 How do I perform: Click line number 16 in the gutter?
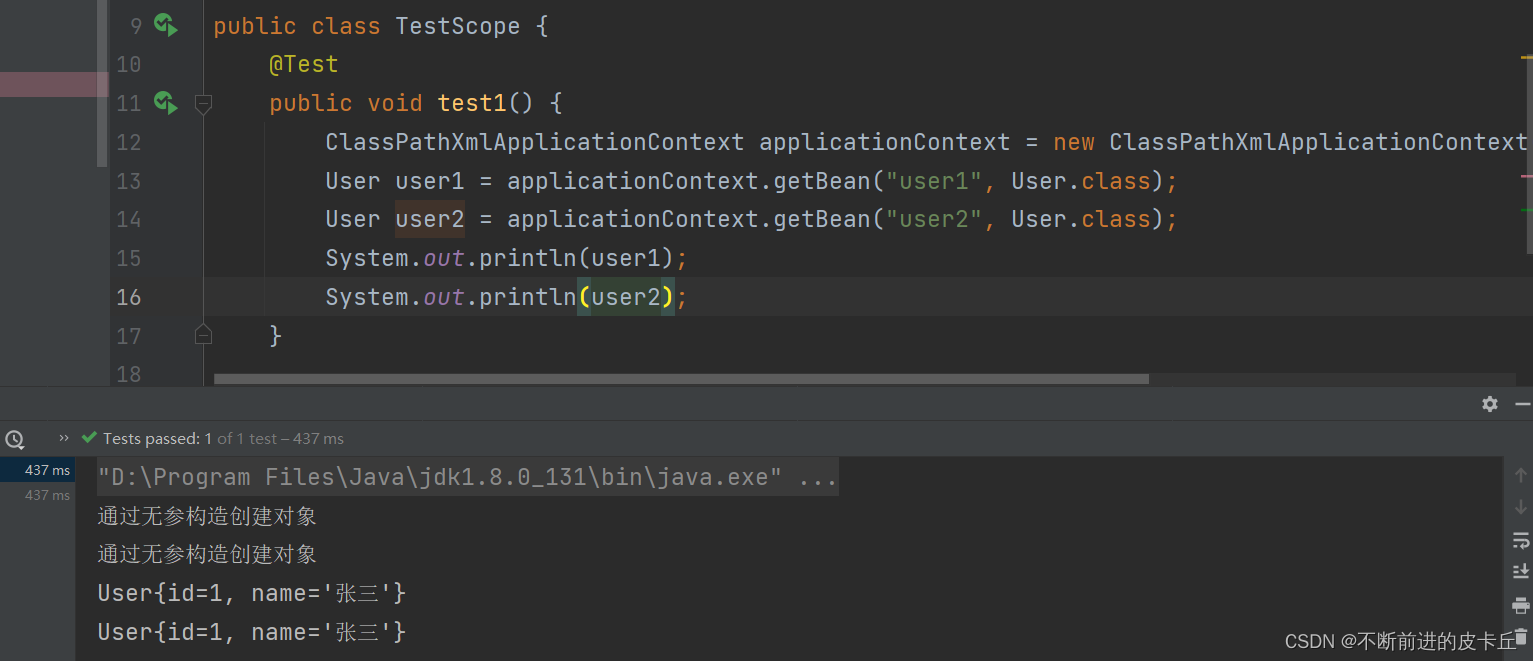coord(129,297)
